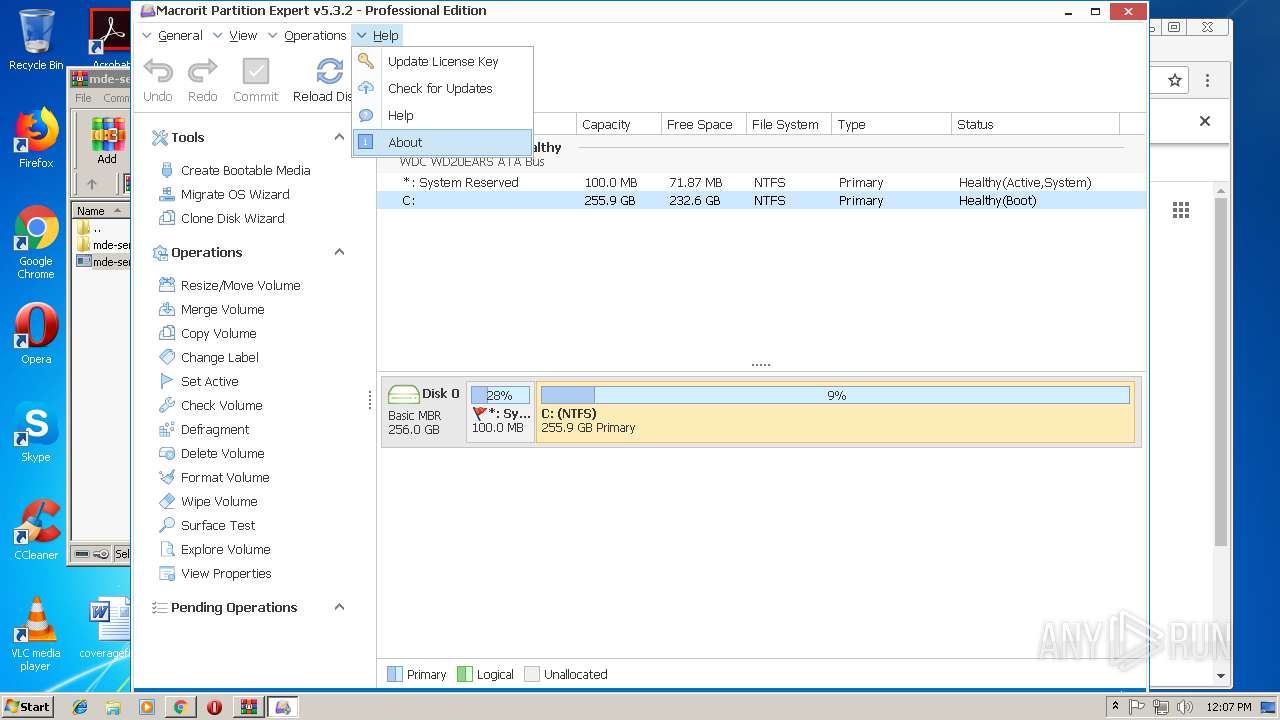Close the Help menu header
The width and height of the screenshot is (1280, 720).
tap(377, 35)
